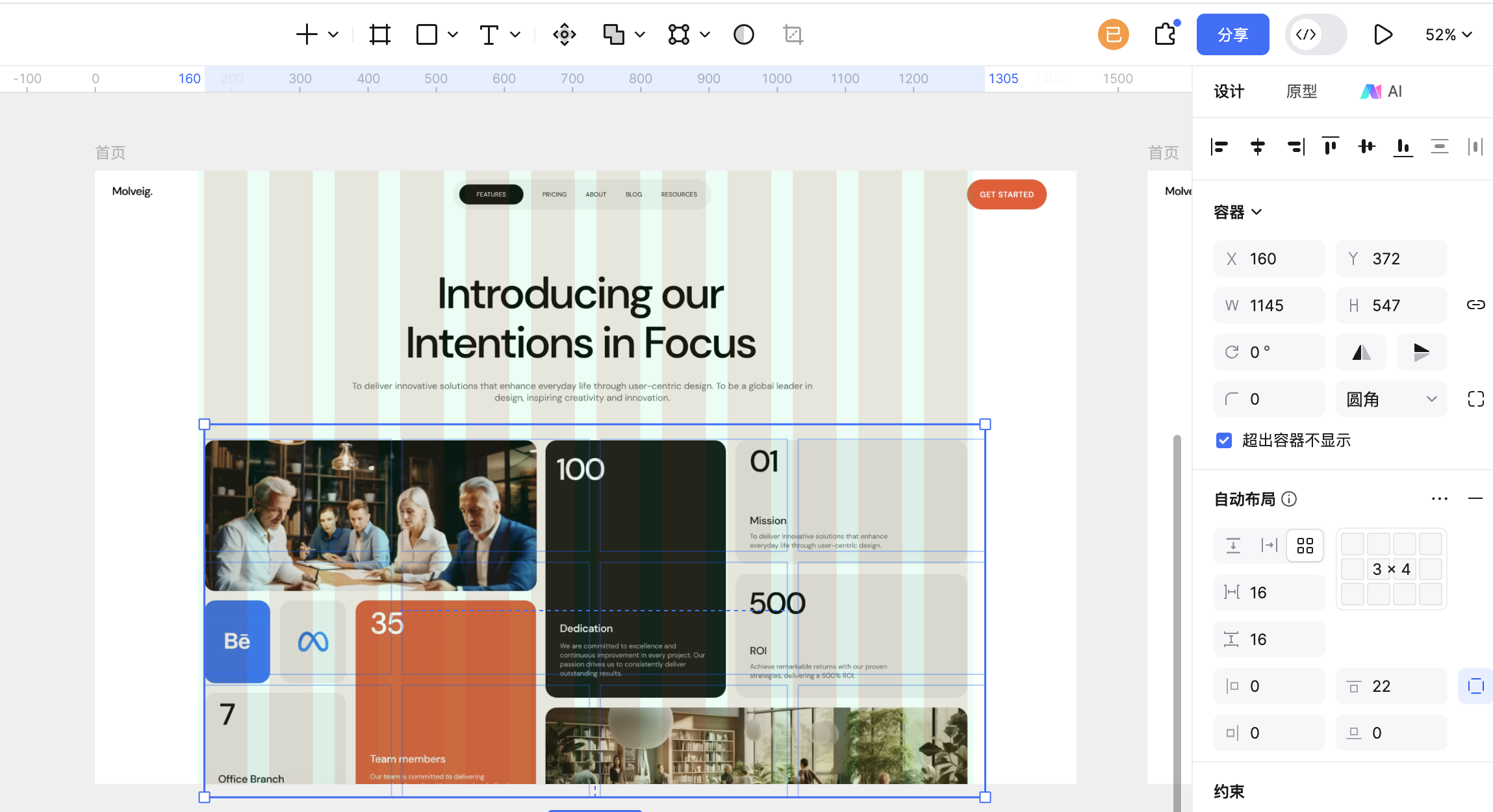Switch to the 原型 tab
The height and width of the screenshot is (812, 1493).
click(1301, 92)
